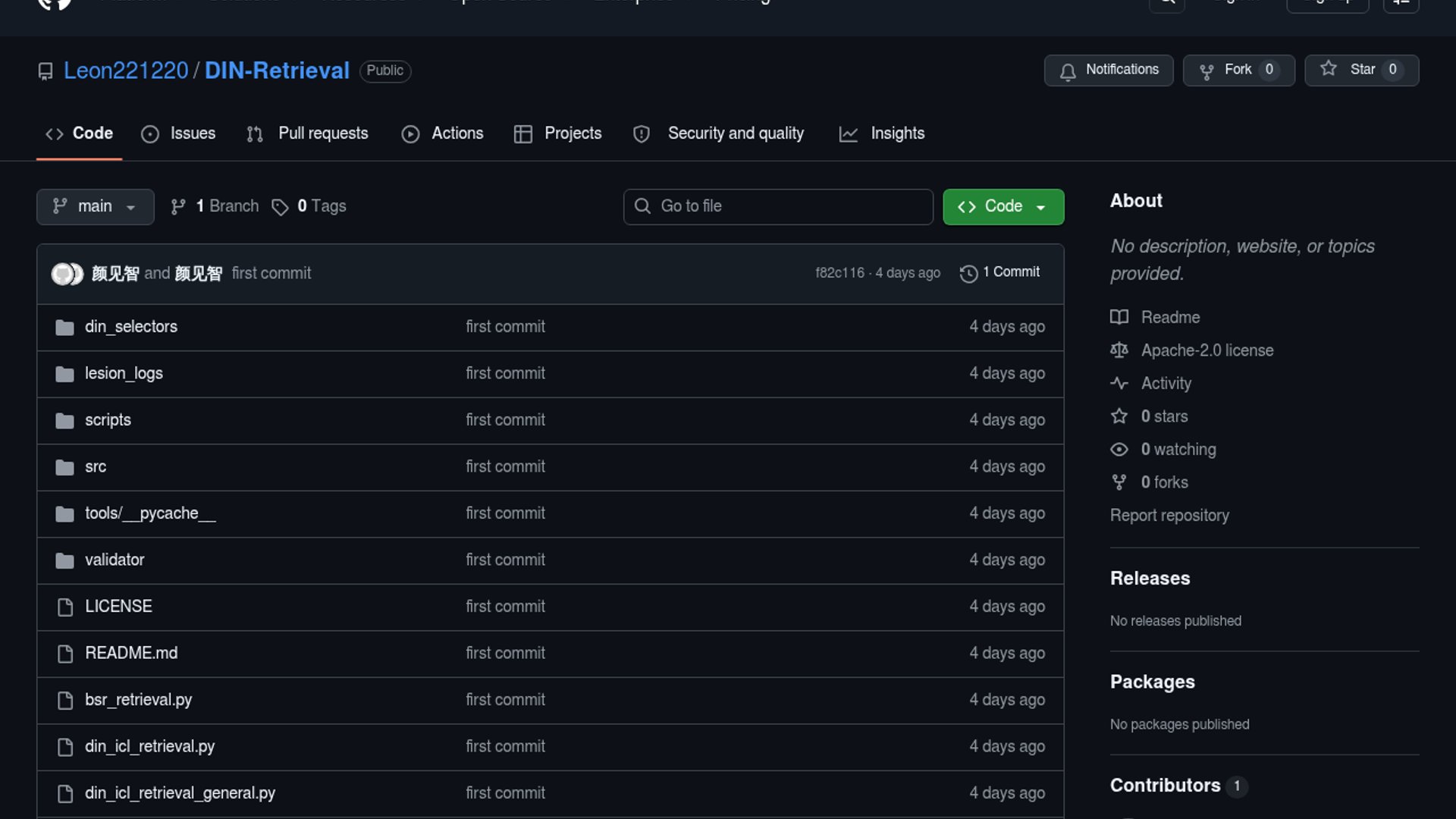This screenshot has width=1456, height=819.
Task: Open the README.md file
Action: [130, 653]
